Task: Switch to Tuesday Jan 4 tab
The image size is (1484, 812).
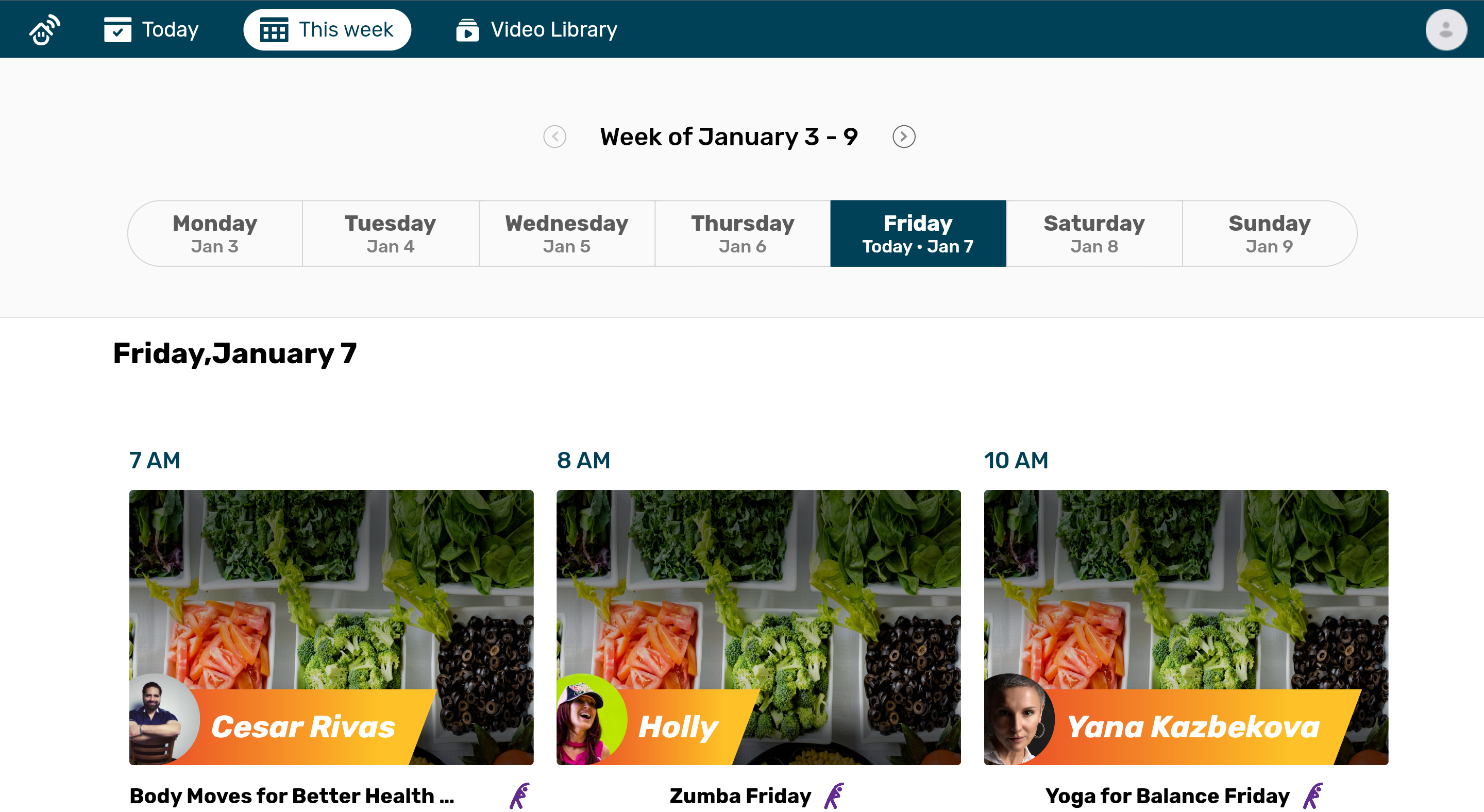Action: (x=391, y=233)
